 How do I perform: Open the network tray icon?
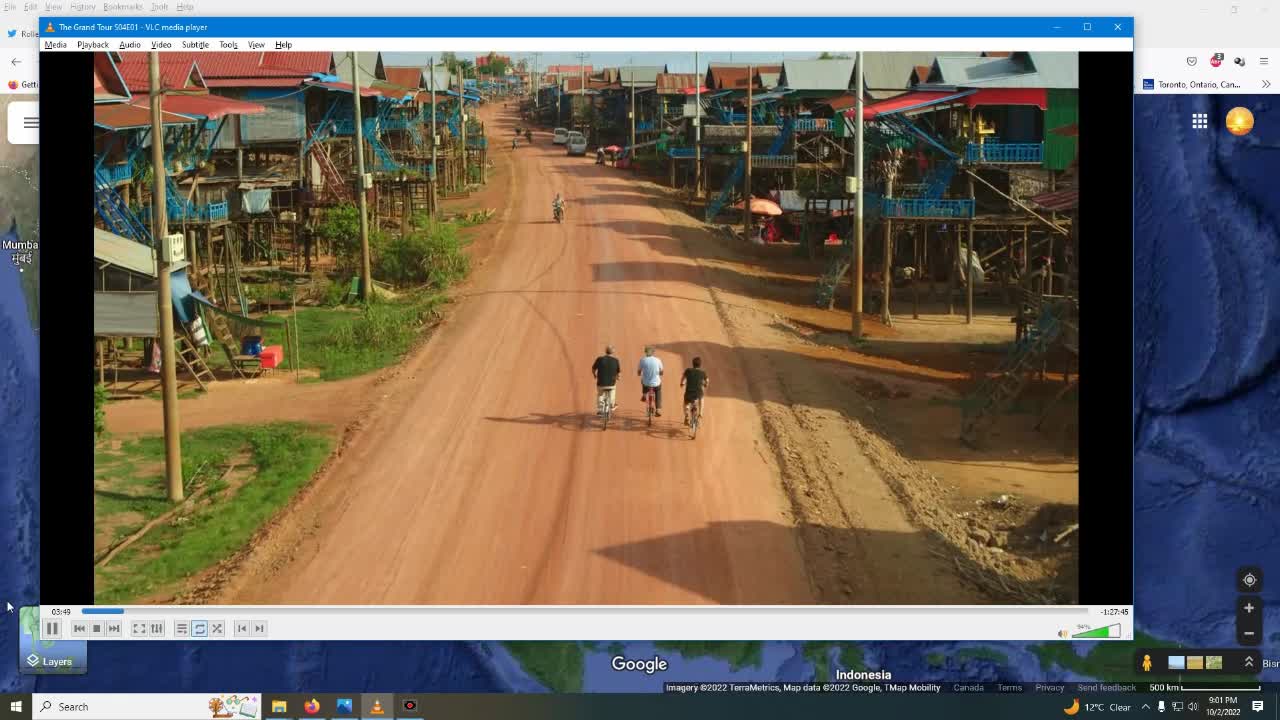[x=1177, y=707]
